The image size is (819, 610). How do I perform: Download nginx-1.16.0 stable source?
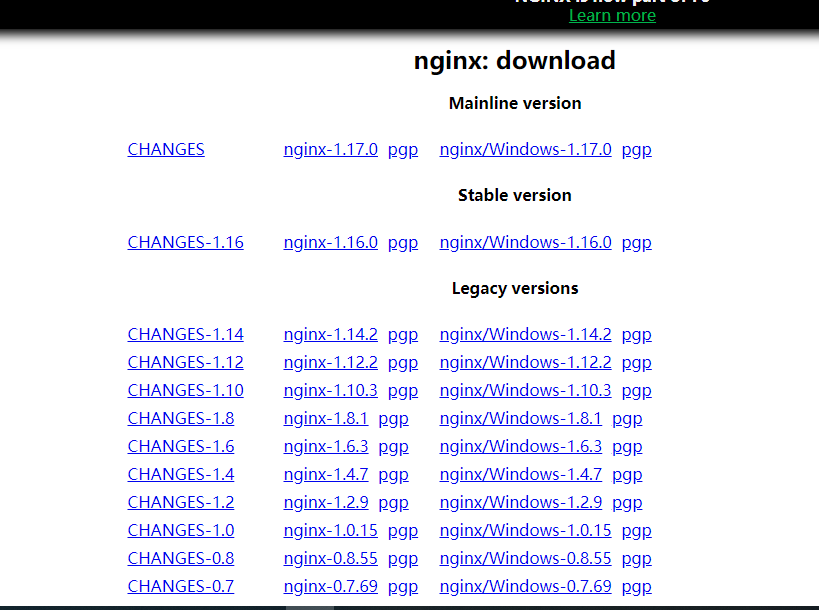331,242
